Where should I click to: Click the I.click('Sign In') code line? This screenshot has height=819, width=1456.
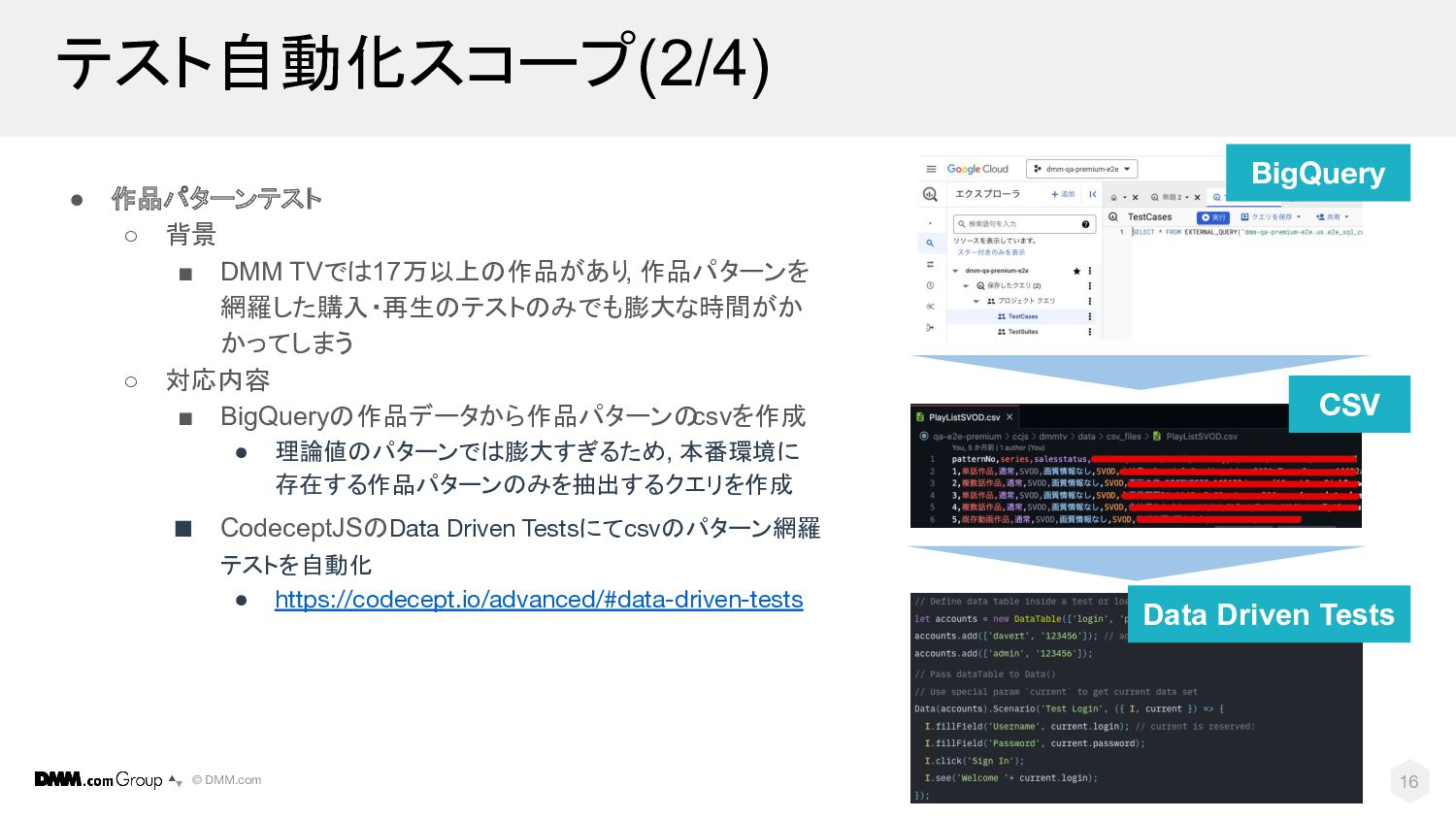974,761
